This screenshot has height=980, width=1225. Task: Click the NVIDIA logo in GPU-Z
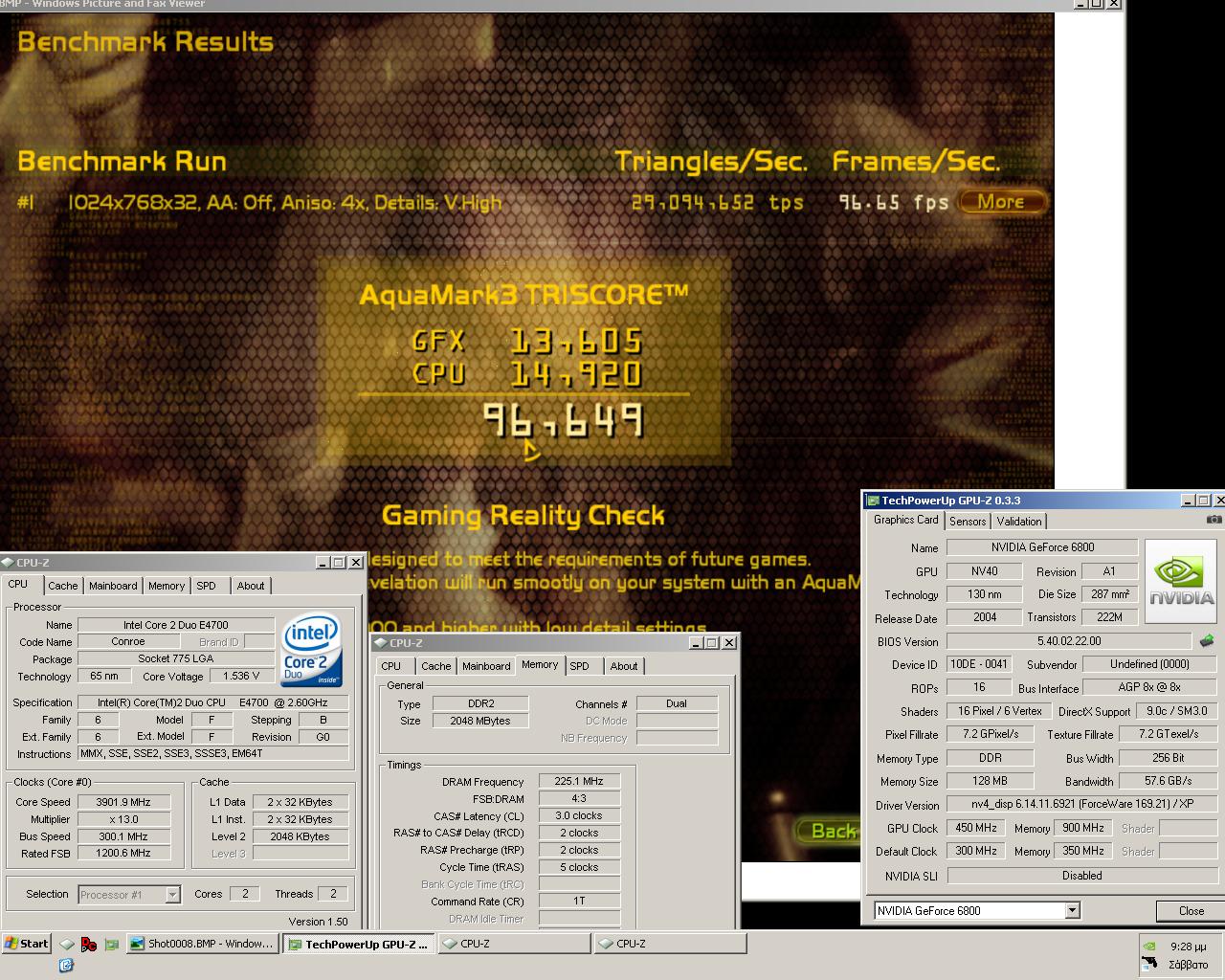1181,581
